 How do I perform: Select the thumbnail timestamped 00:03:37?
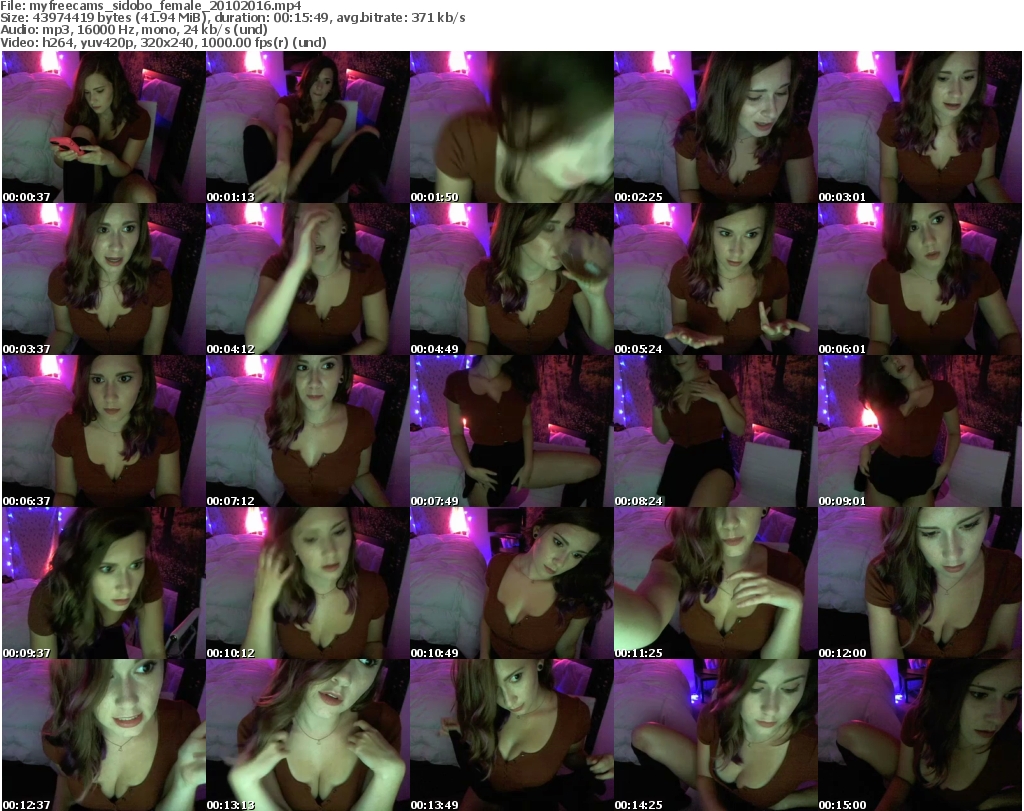click(x=103, y=279)
